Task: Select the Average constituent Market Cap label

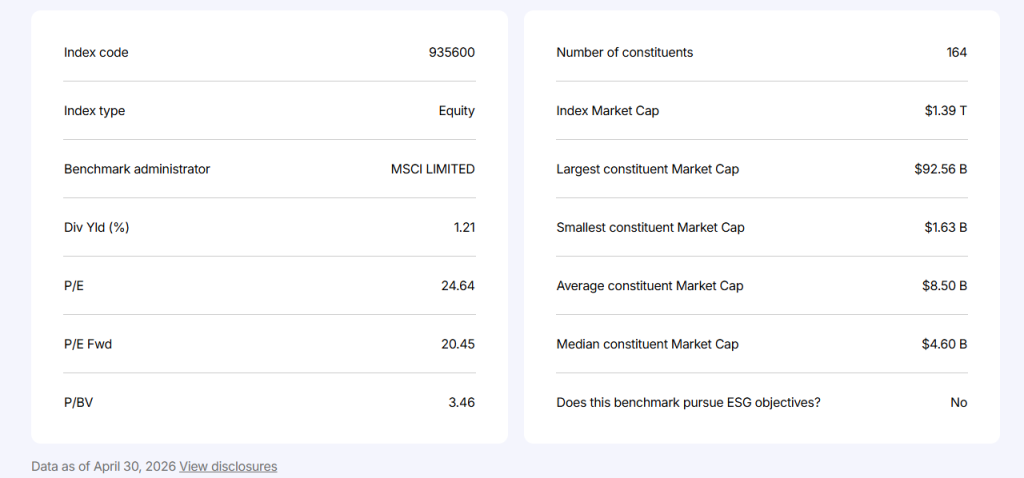Action: [650, 286]
